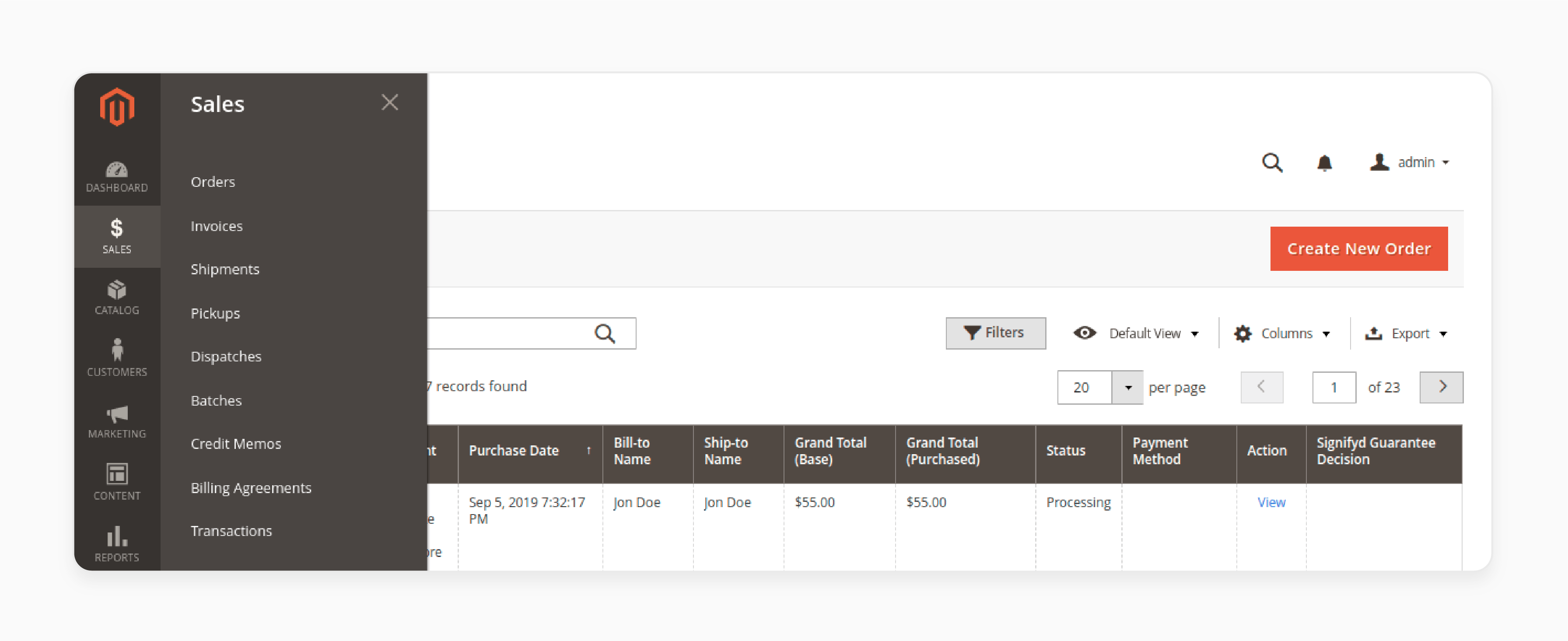Open the Filters panel

tap(995, 333)
